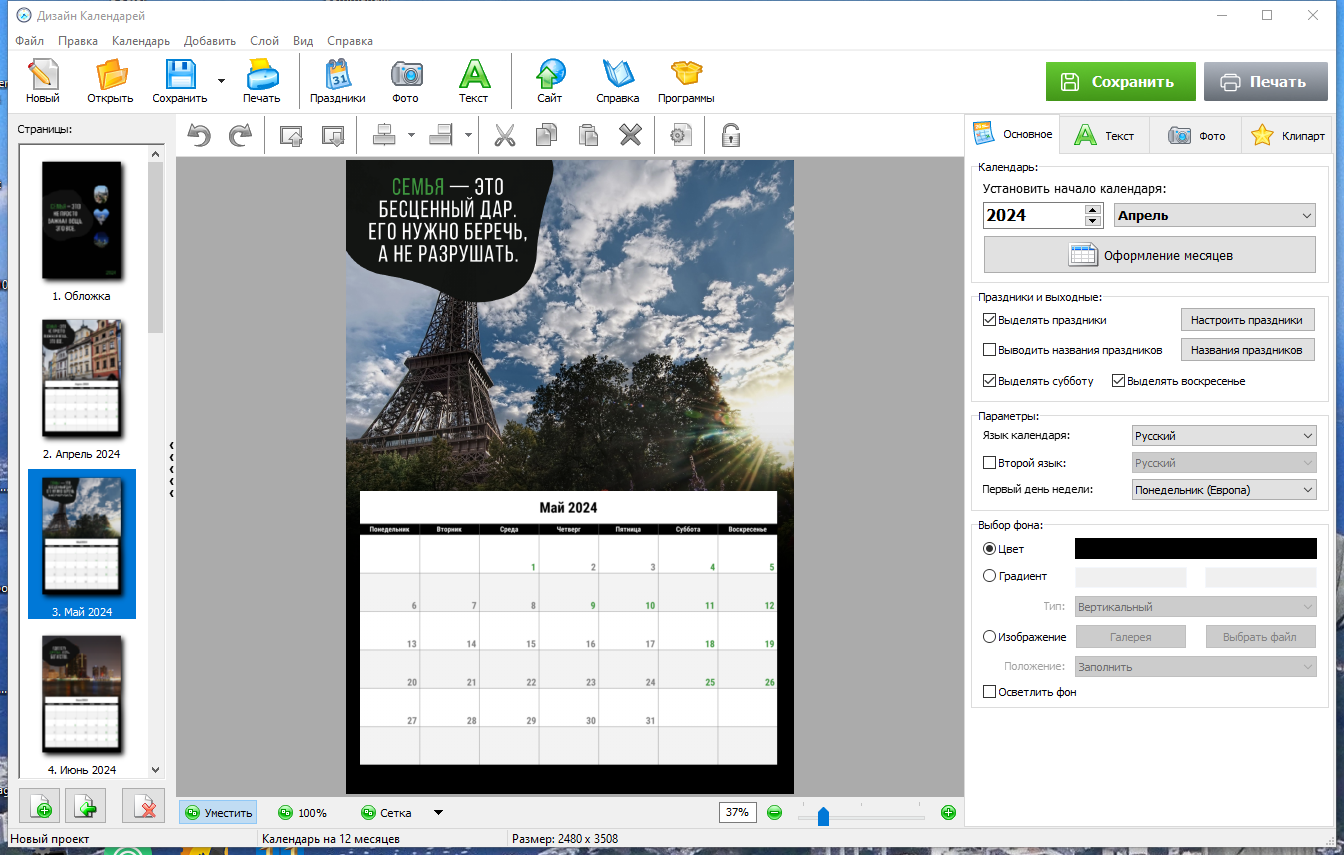Open the Апрель month dropdown
The width and height of the screenshot is (1344, 855).
[1215, 215]
